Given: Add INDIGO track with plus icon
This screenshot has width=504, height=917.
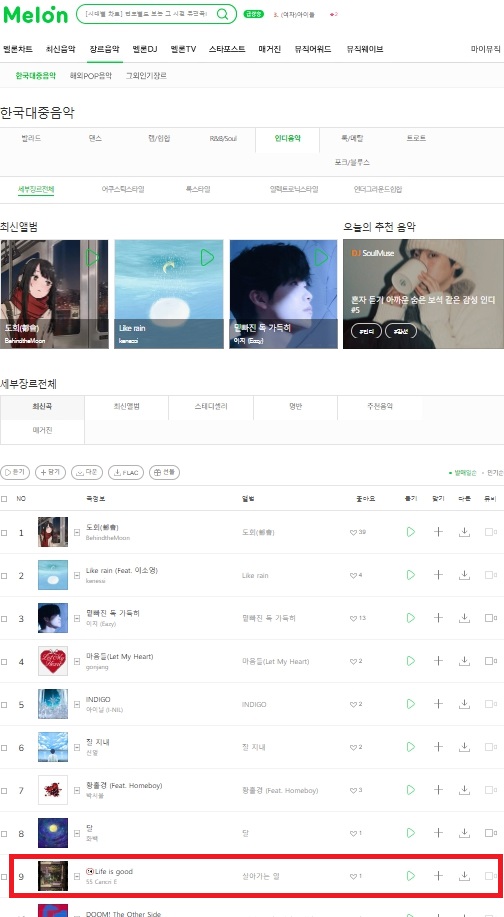Looking at the screenshot, I should pyautogui.click(x=438, y=704).
